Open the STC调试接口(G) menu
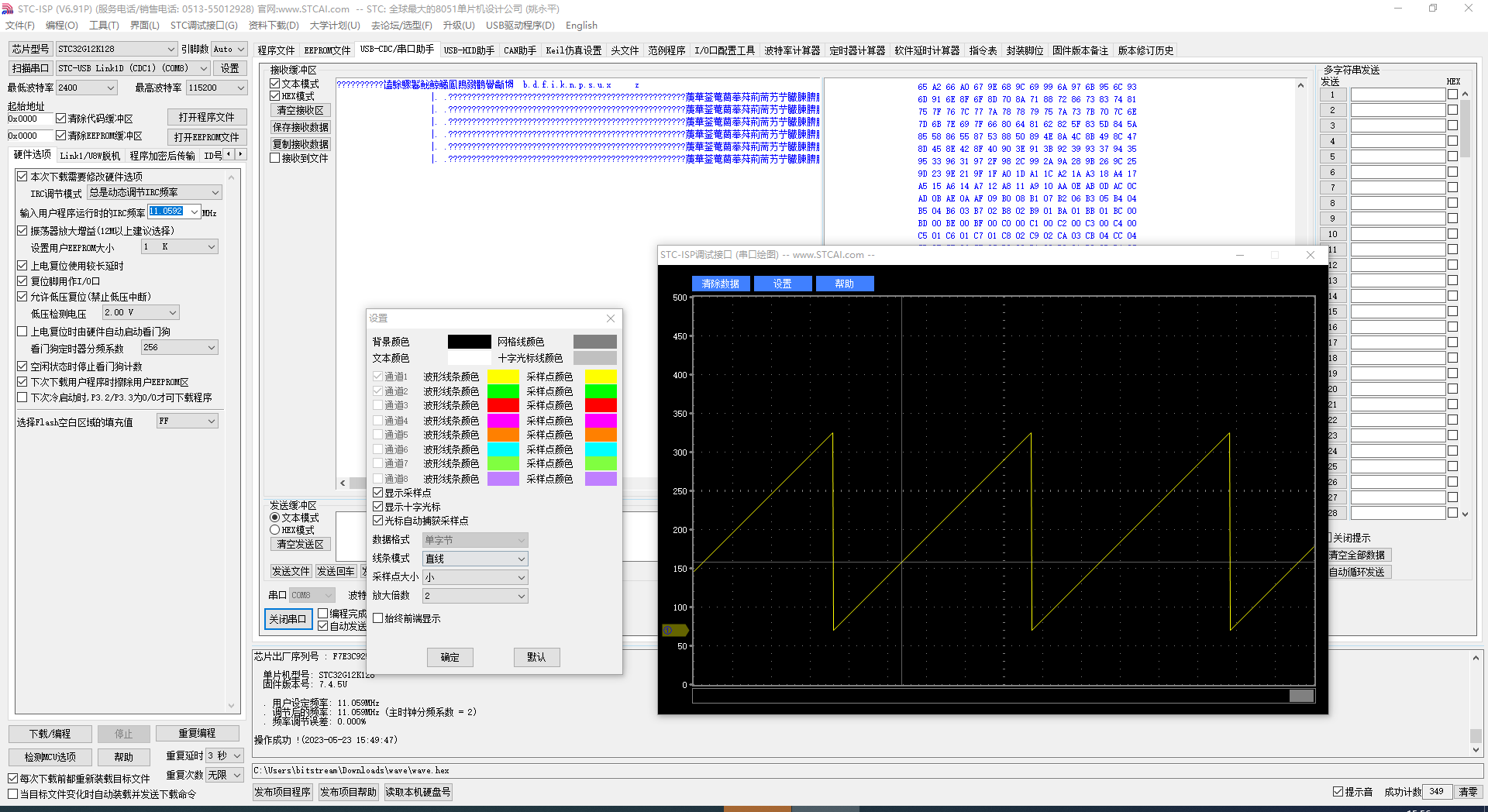 (x=204, y=26)
